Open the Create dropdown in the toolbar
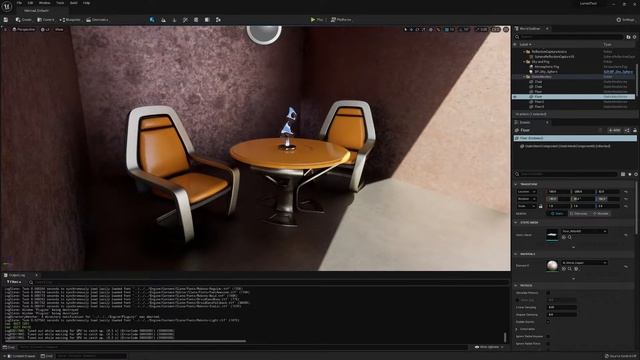This screenshot has height=360, width=640. coord(24,20)
